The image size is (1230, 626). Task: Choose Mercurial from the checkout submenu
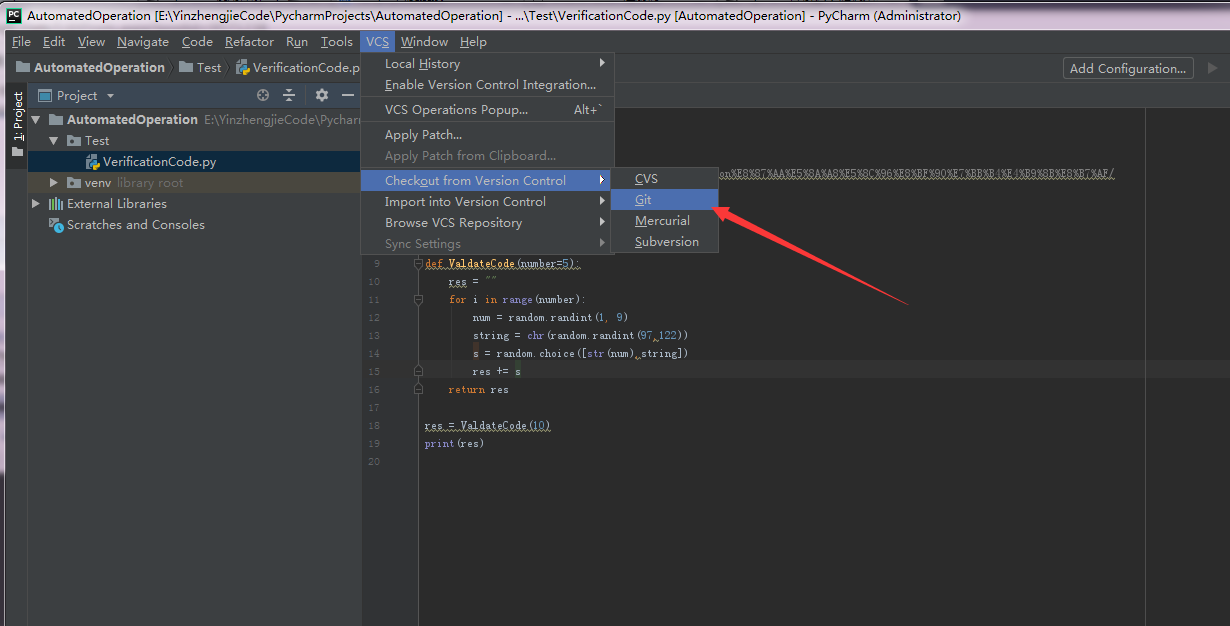click(x=665, y=221)
